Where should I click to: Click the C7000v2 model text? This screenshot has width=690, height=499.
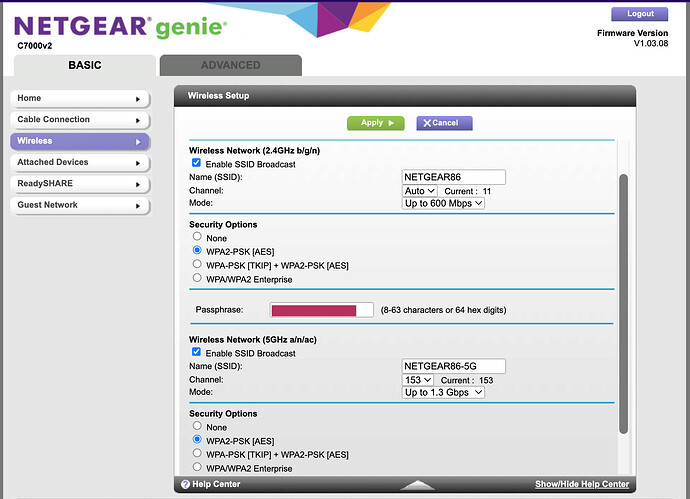pyautogui.click(x=35, y=46)
